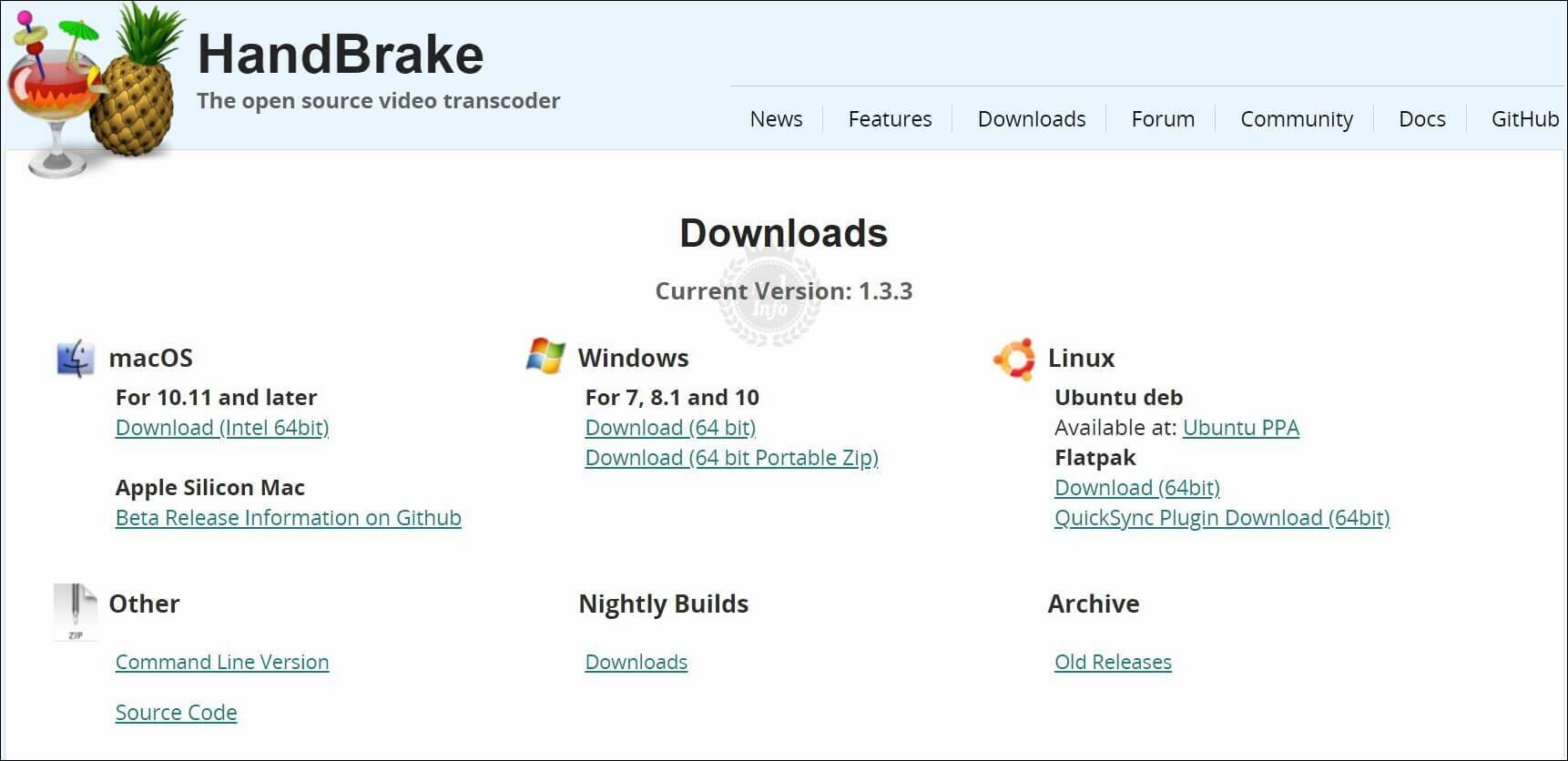Open Old Releases archive link
The image size is (1568, 761).
(x=1113, y=662)
